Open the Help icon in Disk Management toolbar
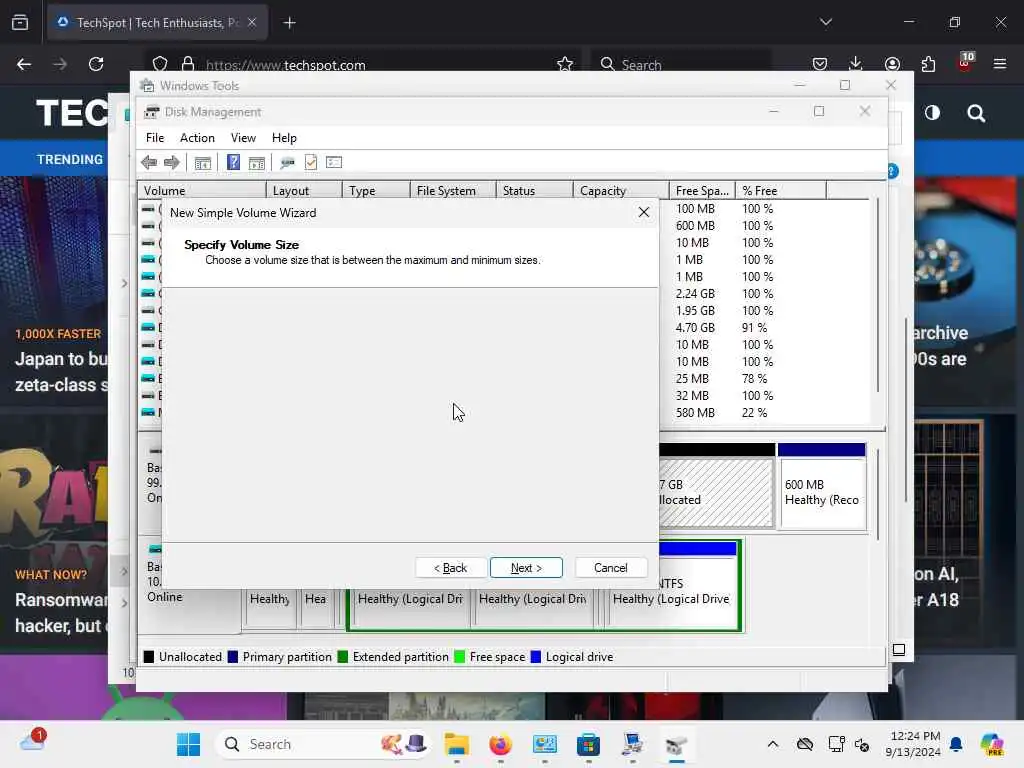The width and height of the screenshot is (1024, 768). pos(233,162)
